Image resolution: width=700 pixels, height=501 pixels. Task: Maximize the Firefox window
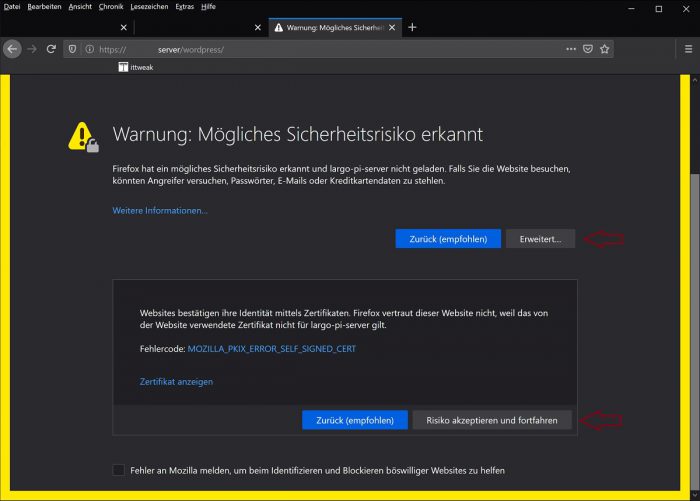pos(658,9)
